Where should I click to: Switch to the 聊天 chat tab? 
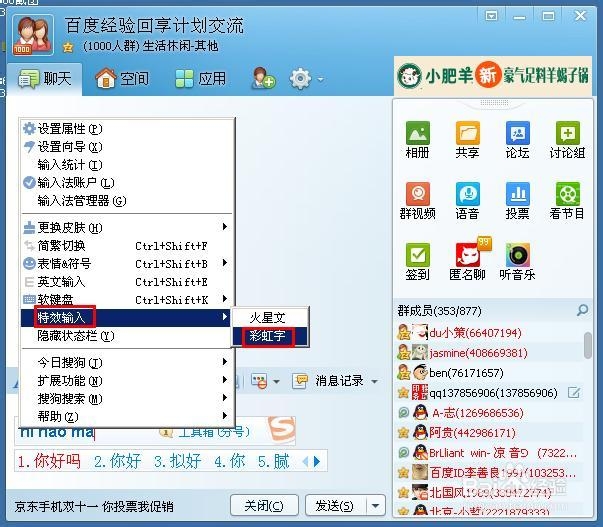tap(44, 79)
